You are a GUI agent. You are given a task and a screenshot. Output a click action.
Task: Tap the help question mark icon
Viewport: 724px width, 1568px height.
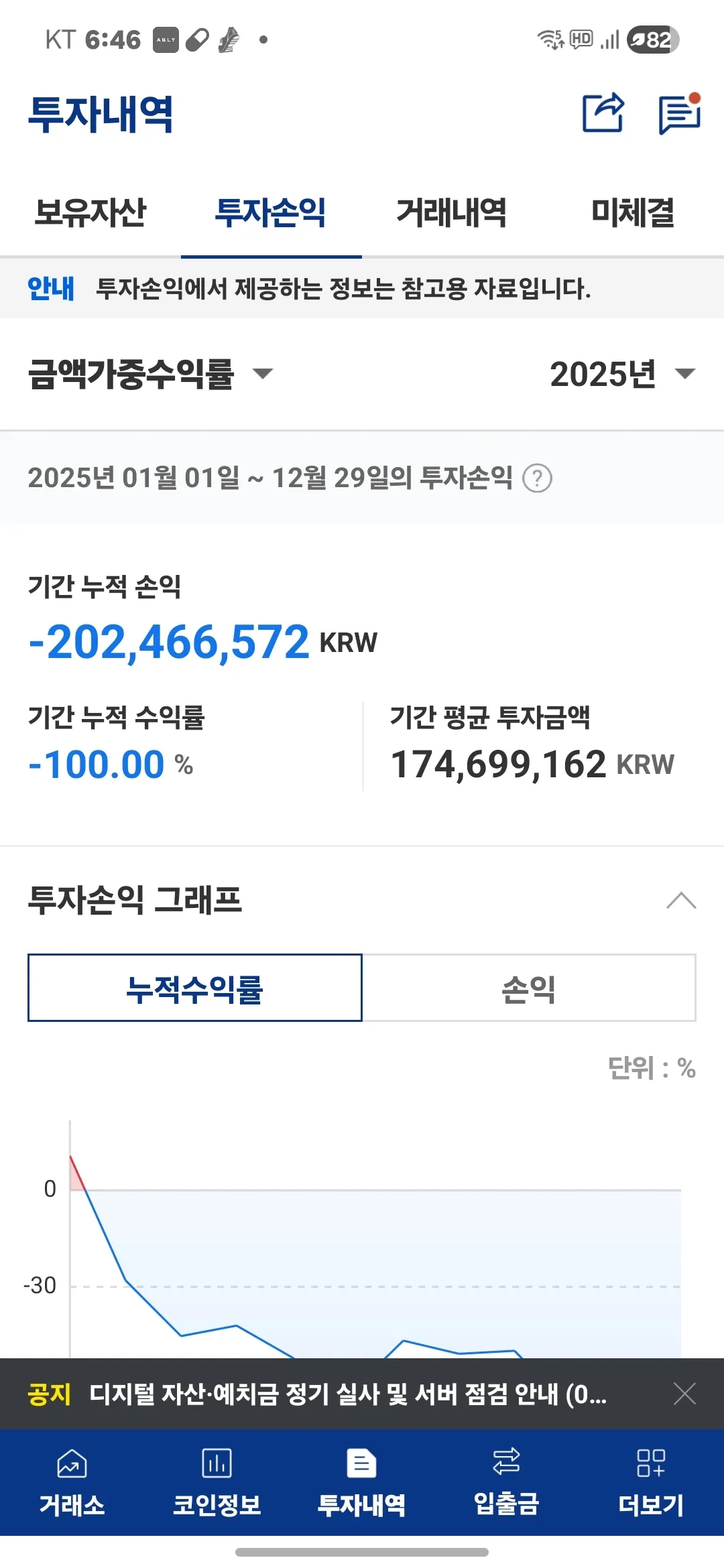coord(537,478)
